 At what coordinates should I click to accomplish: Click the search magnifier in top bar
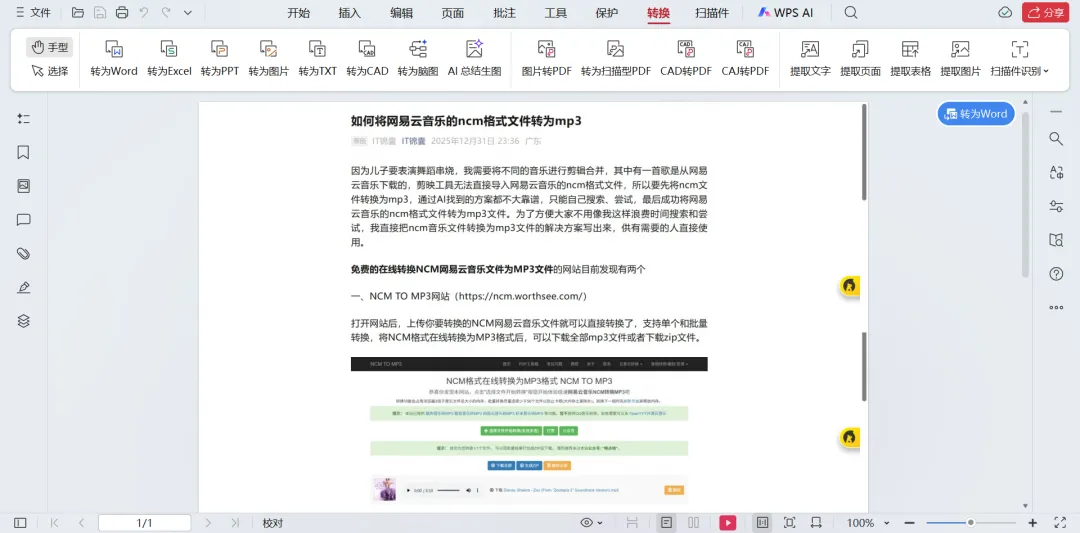click(x=851, y=12)
